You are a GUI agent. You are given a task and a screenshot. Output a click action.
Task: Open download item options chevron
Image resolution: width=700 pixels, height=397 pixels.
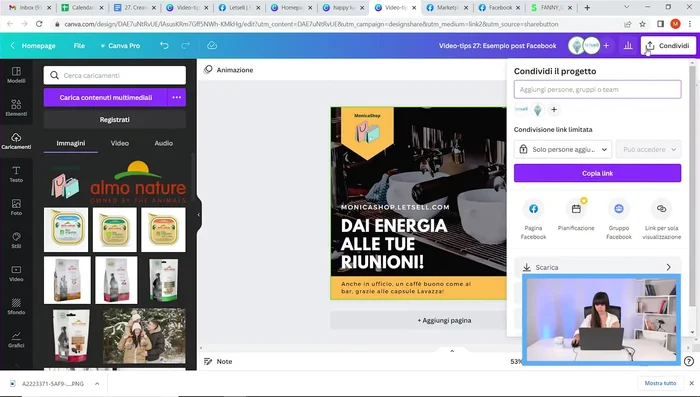97,383
